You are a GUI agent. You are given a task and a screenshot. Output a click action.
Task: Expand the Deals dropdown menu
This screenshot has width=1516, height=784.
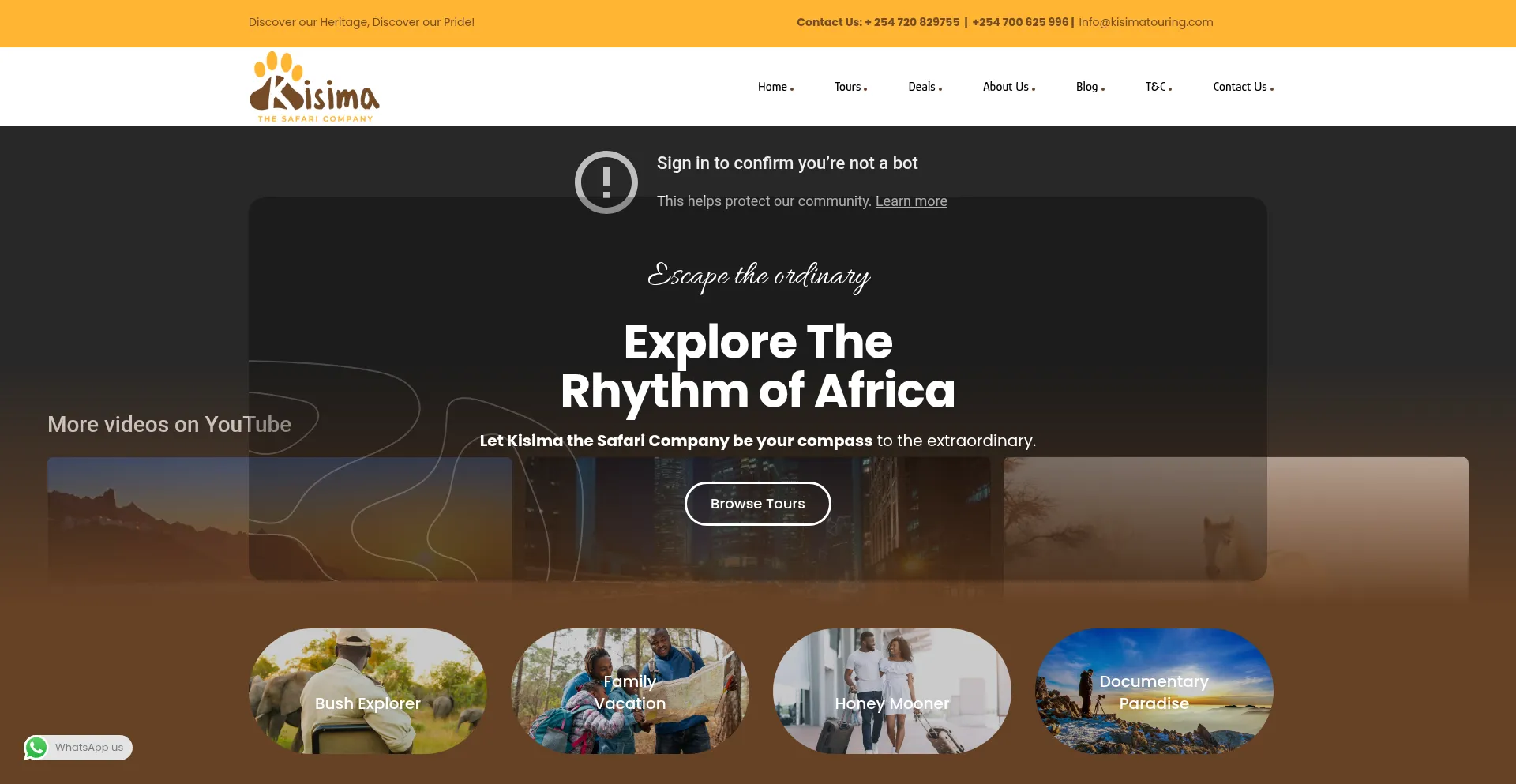point(925,87)
